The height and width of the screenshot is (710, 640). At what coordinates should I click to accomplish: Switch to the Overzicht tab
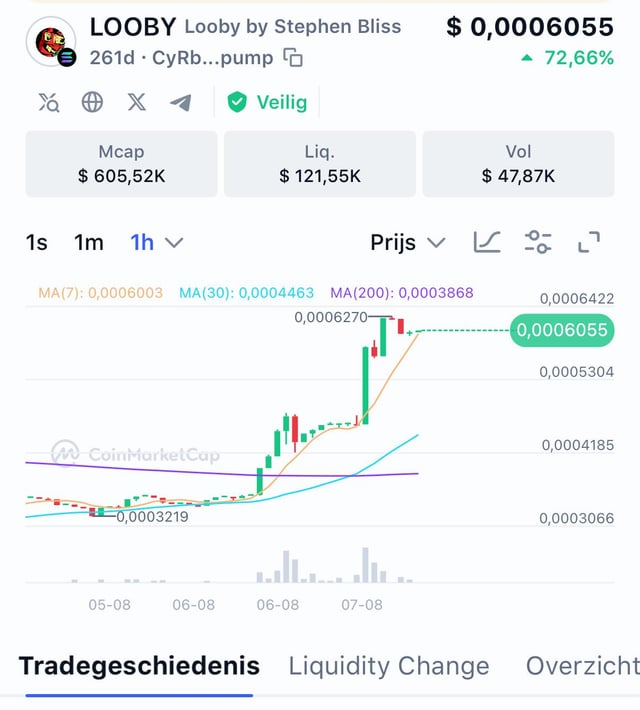point(582,666)
